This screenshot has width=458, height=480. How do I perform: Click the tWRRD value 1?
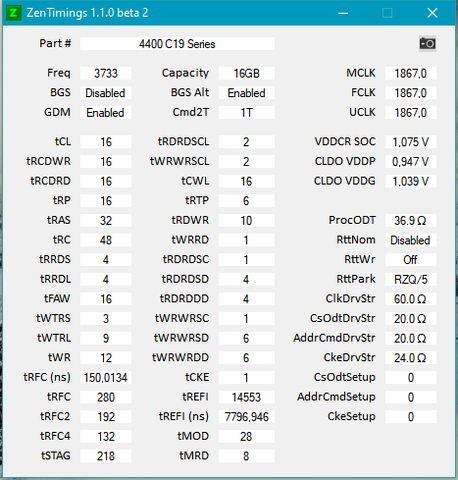[247, 240]
